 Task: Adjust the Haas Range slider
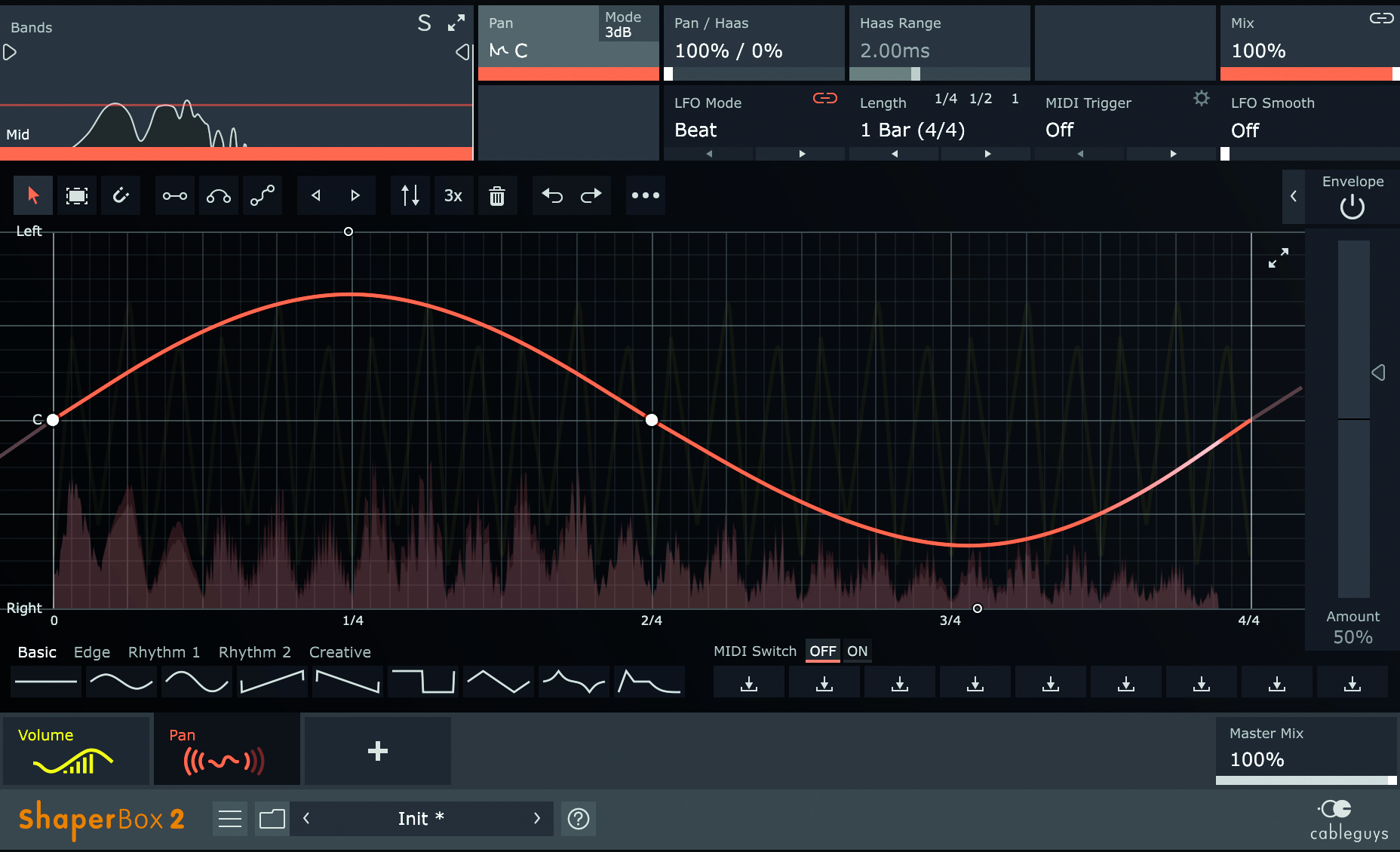click(940, 74)
